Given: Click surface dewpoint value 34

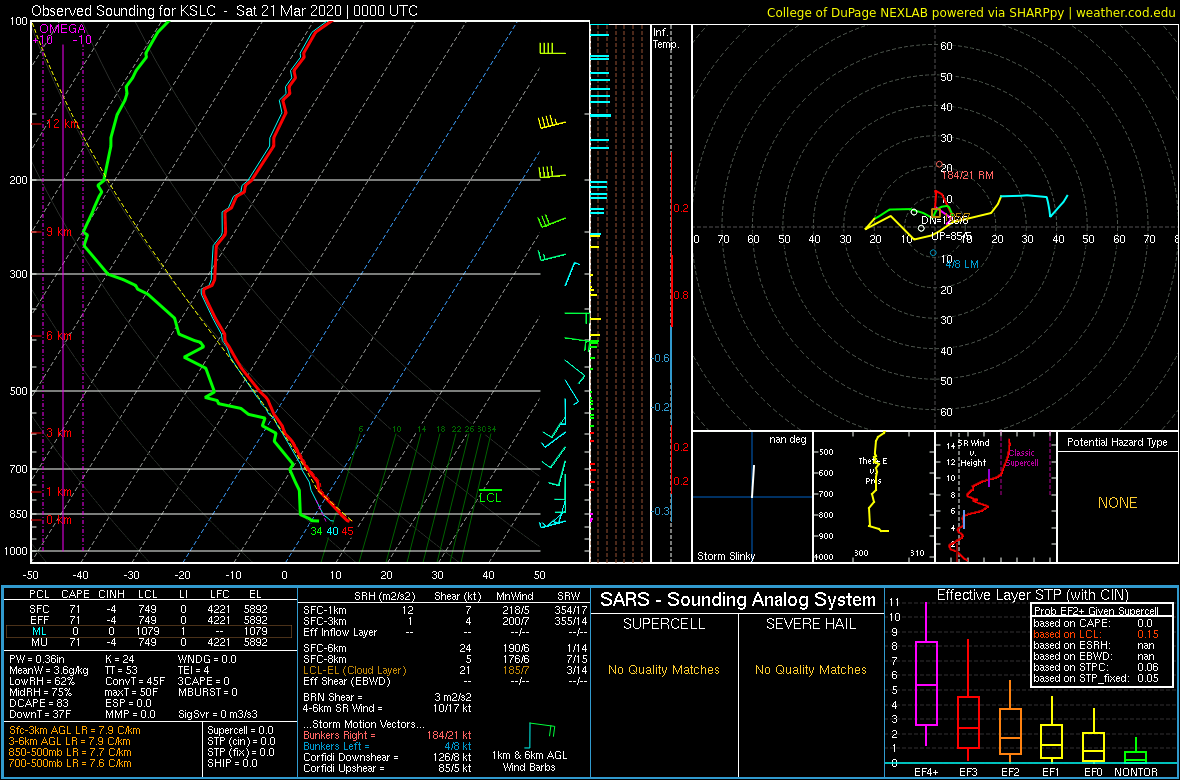Looking at the screenshot, I should point(317,531).
